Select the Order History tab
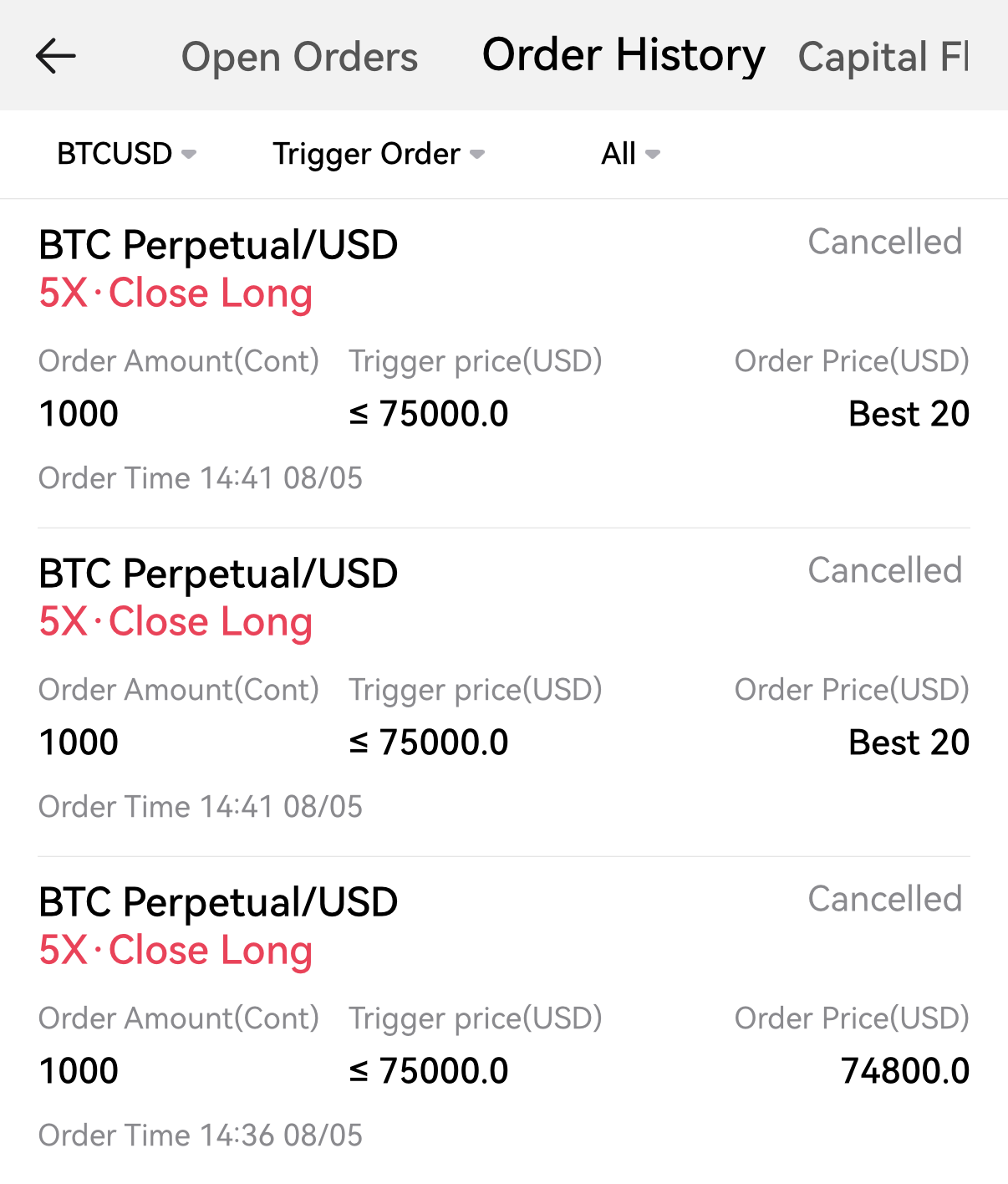Screen dimensions: 1008x1184 point(623,55)
